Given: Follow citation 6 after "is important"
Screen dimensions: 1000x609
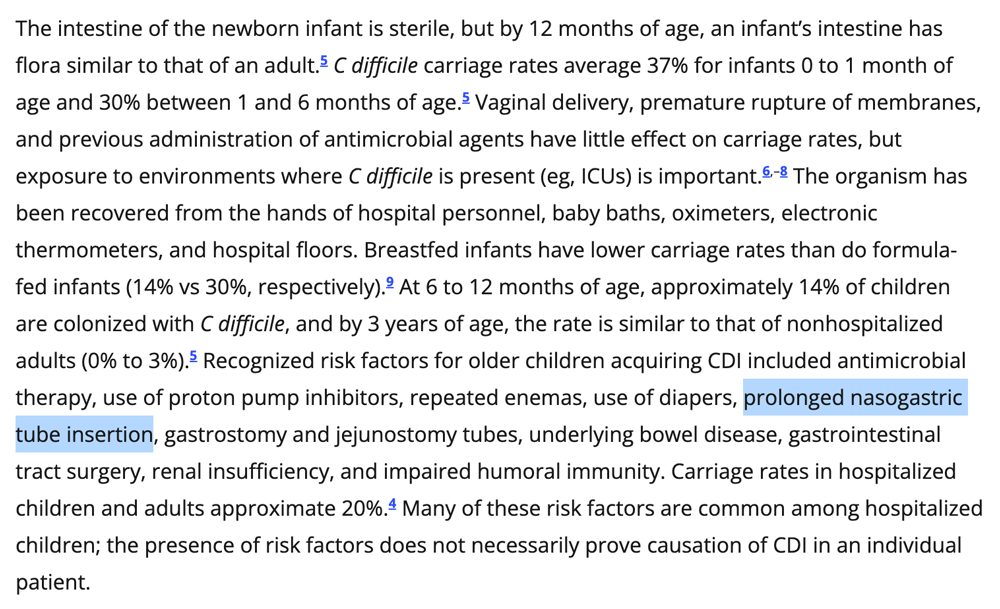Looking at the screenshot, I should tap(766, 172).
